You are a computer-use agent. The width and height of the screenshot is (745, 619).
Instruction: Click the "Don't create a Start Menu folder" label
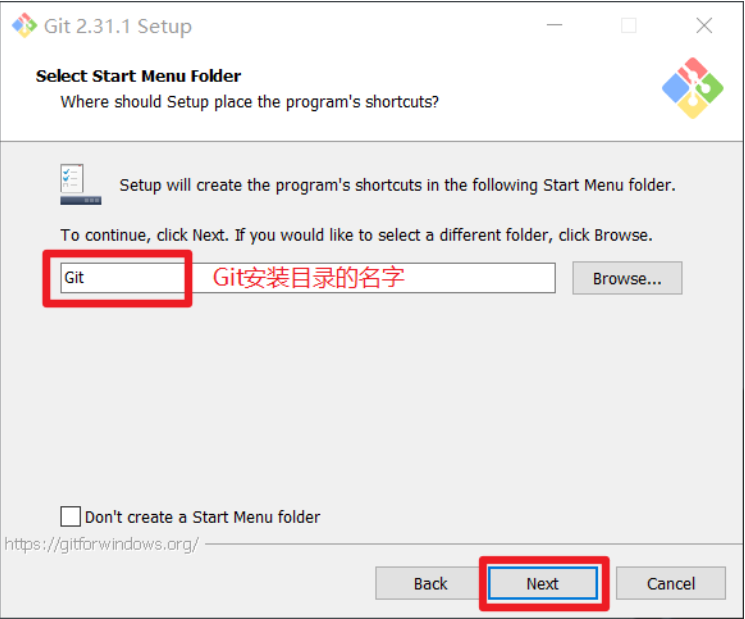tap(202, 517)
